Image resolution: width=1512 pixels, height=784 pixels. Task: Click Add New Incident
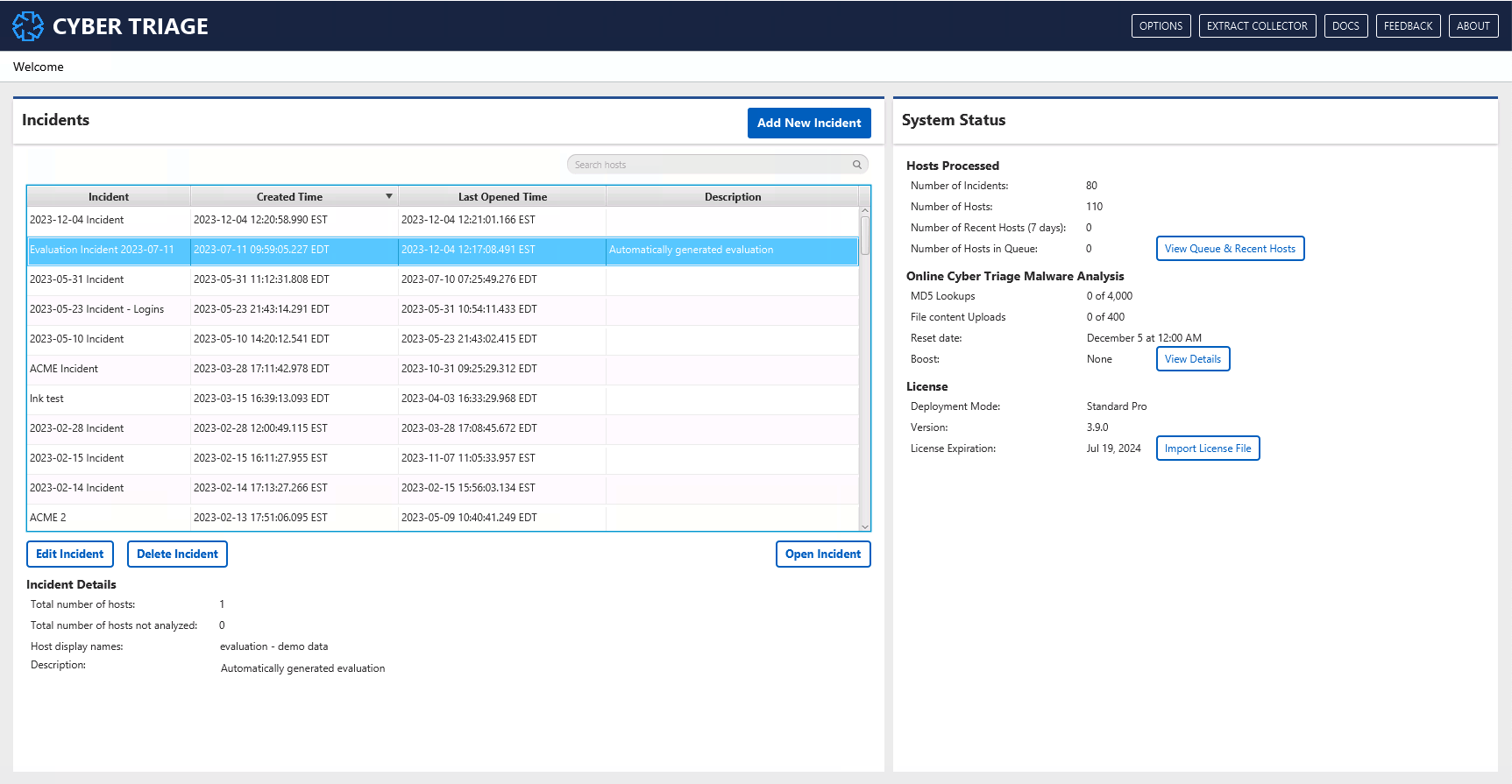(x=808, y=123)
